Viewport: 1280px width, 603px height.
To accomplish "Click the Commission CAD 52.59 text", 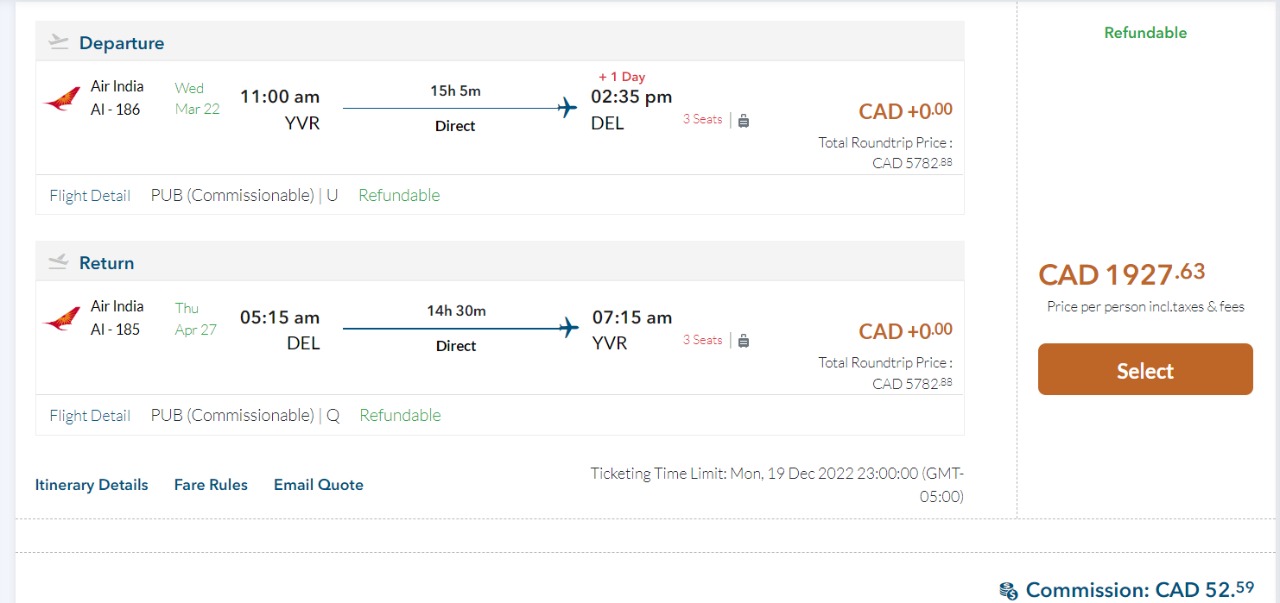I will coord(1139,589).
